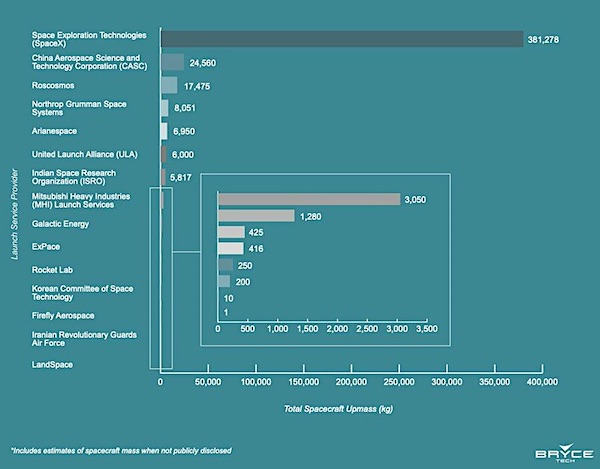The width and height of the screenshot is (600, 469).
Task: Click the main axis tick '100,000'
Action: tap(256, 382)
